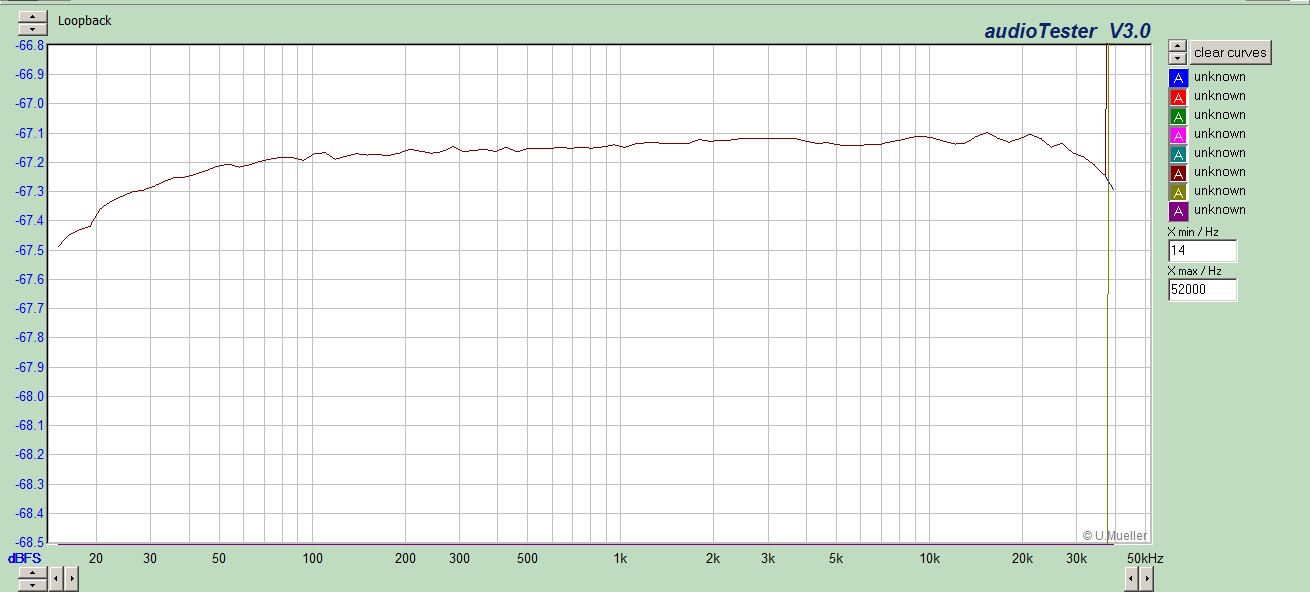Click the Loopback label
Screen dimensions: 1310x592
(84, 20)
